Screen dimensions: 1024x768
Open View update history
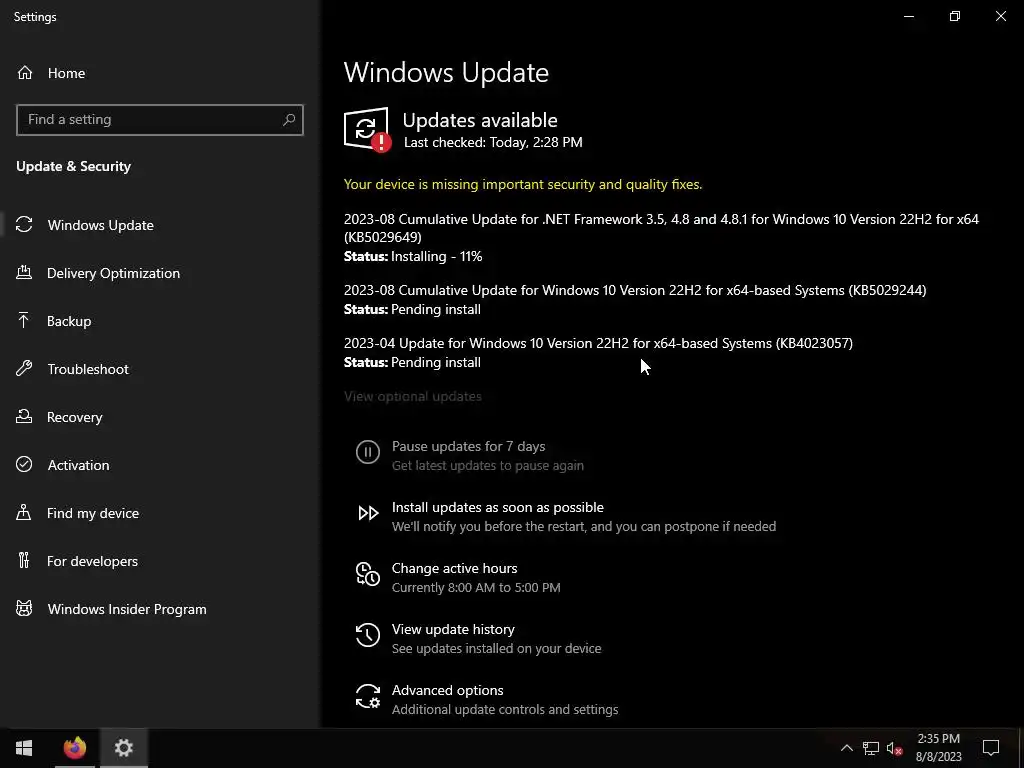[x=453, y=629]
